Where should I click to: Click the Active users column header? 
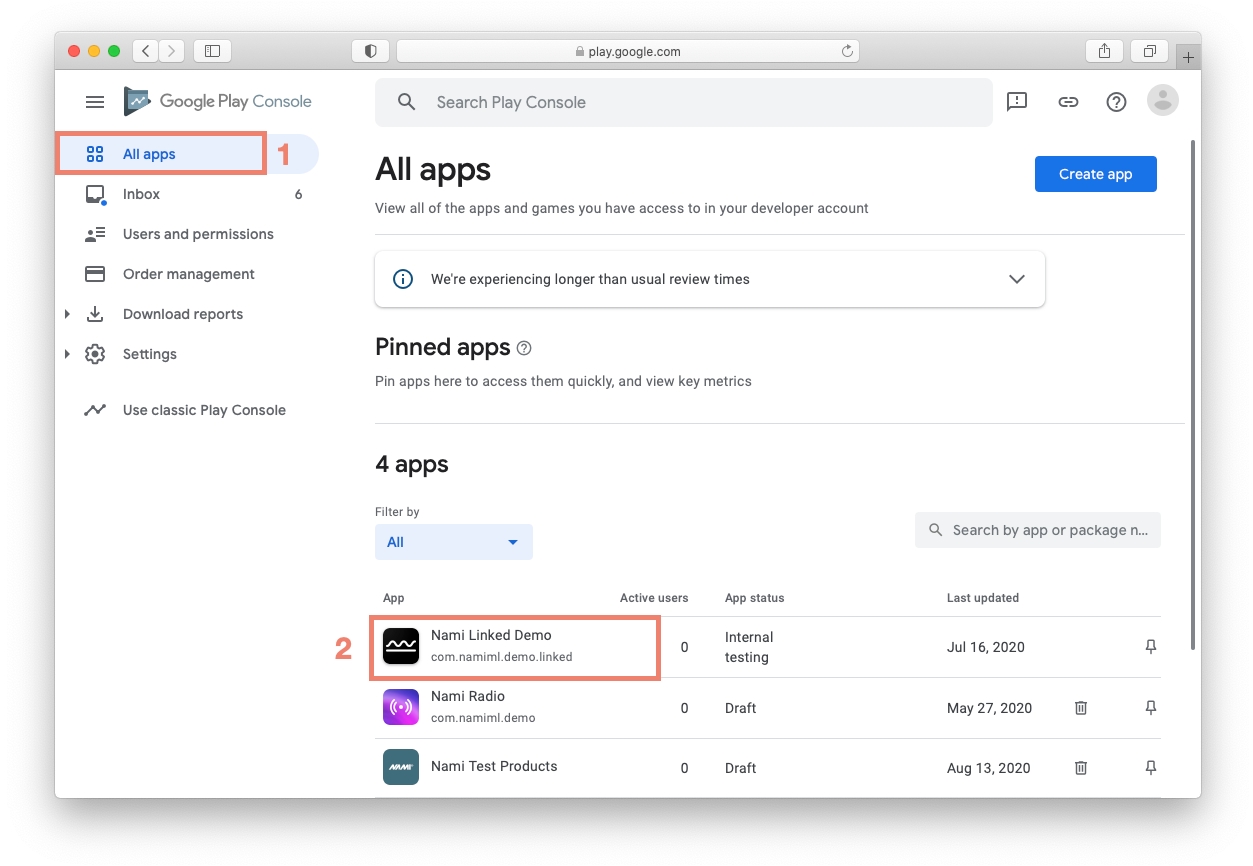point(654,598)
